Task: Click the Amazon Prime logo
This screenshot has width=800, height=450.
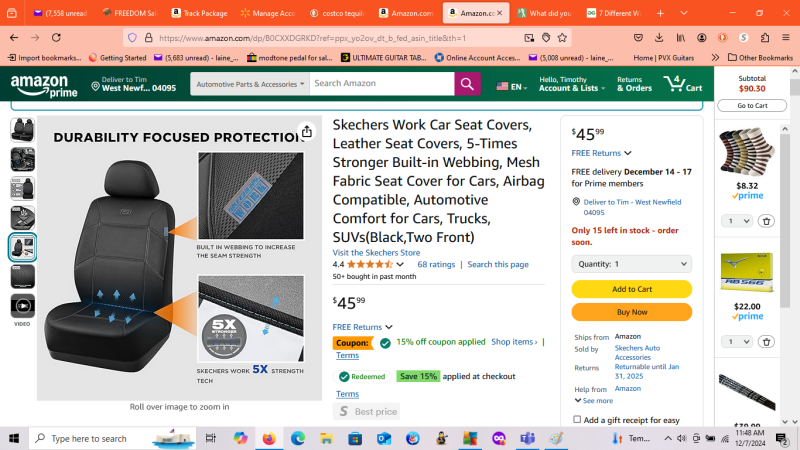Action: [x=39, y=84]
